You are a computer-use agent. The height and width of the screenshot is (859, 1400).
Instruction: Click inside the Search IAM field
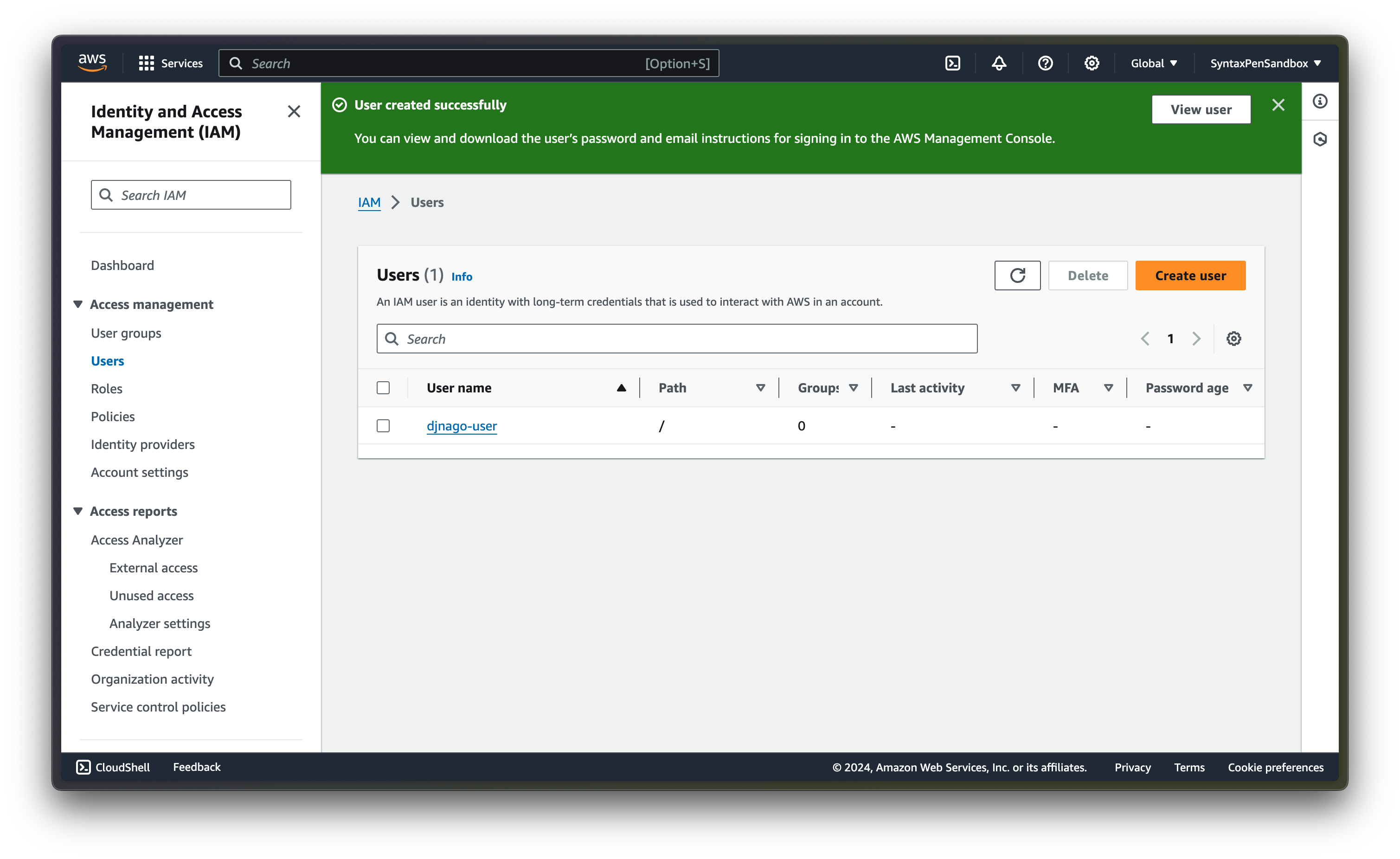tap(190, 195)
